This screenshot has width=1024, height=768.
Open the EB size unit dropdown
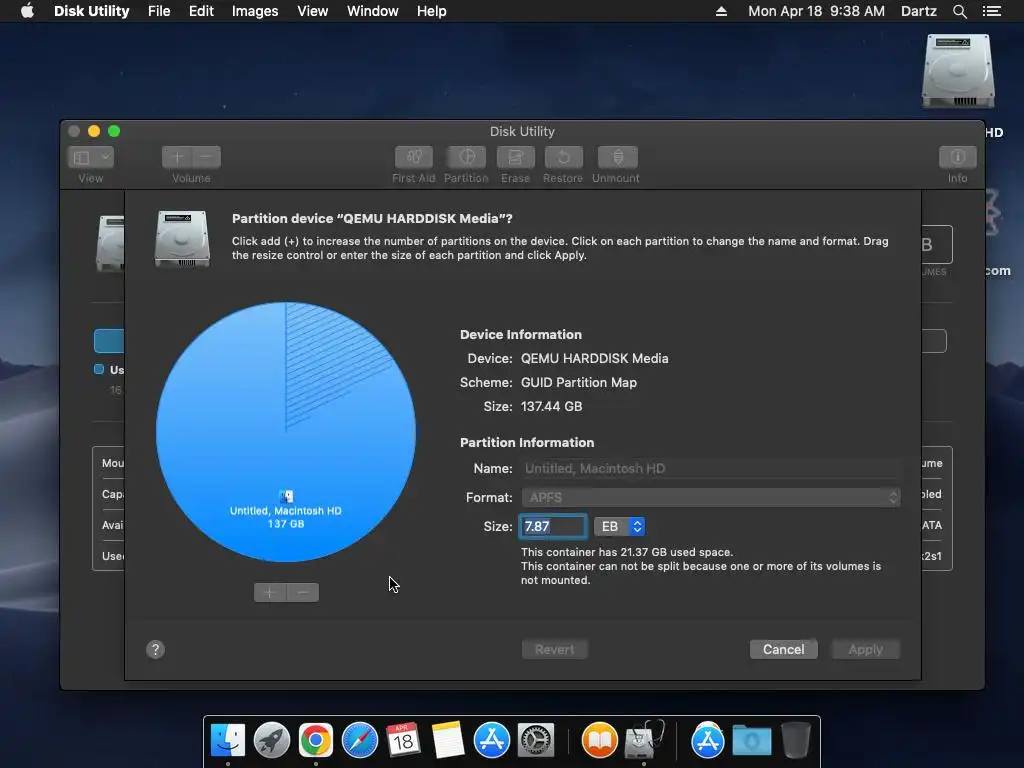[619, 526]
